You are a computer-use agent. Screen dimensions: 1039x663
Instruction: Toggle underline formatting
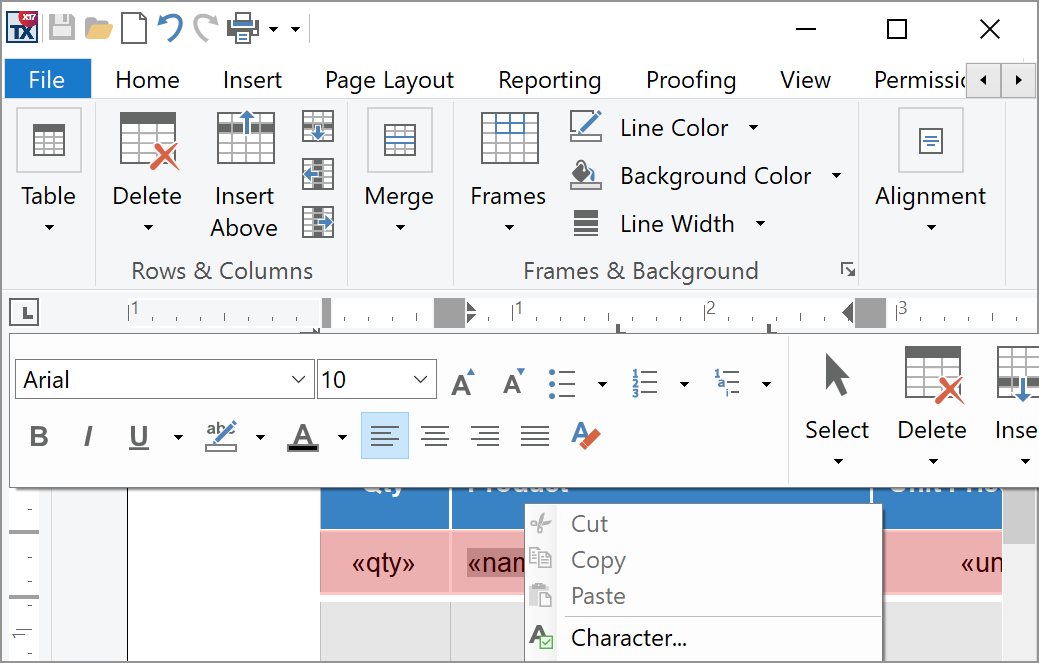coord(138,436)
